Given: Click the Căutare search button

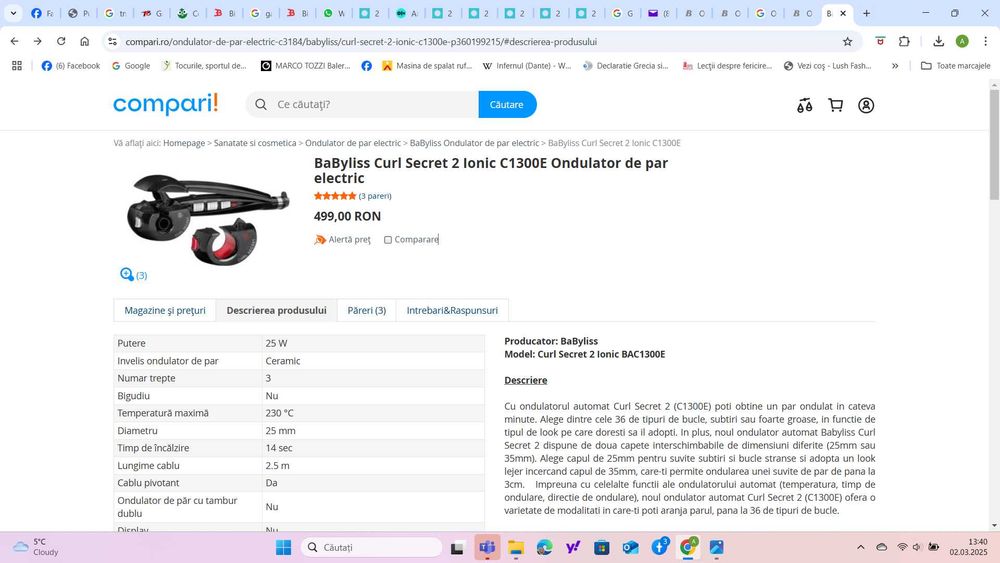Looking at the screenshot, I should [x=507, y=105].
